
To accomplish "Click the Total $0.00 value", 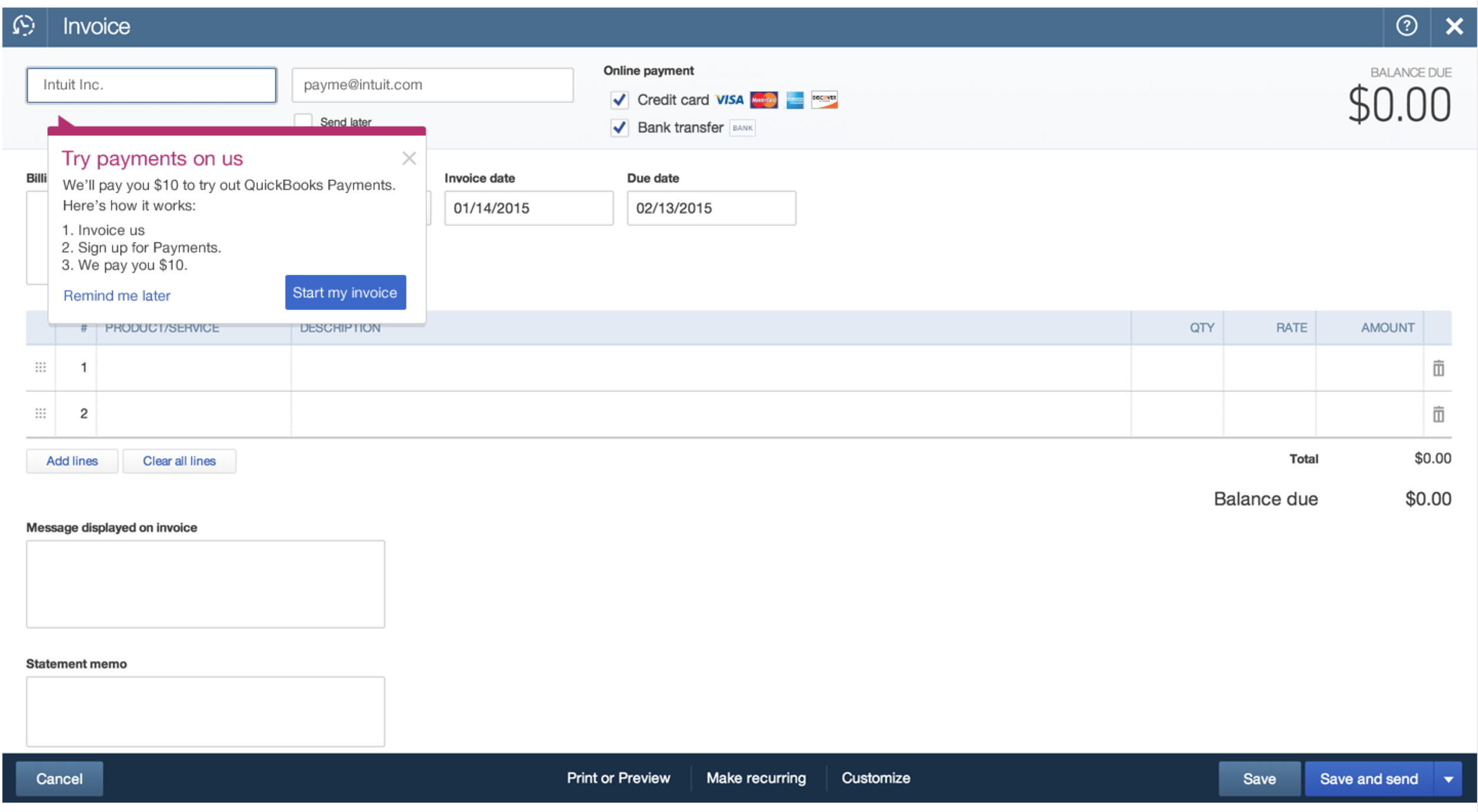I will [1432, 459].
